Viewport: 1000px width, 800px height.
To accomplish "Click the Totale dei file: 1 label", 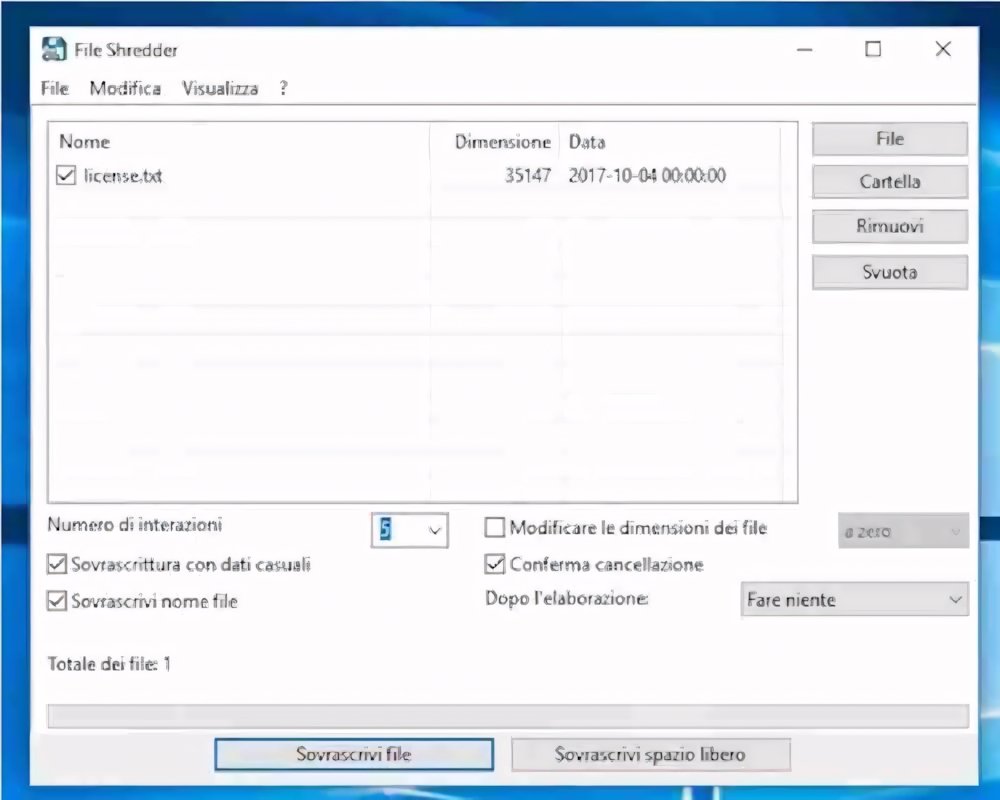I will [109, 664].
